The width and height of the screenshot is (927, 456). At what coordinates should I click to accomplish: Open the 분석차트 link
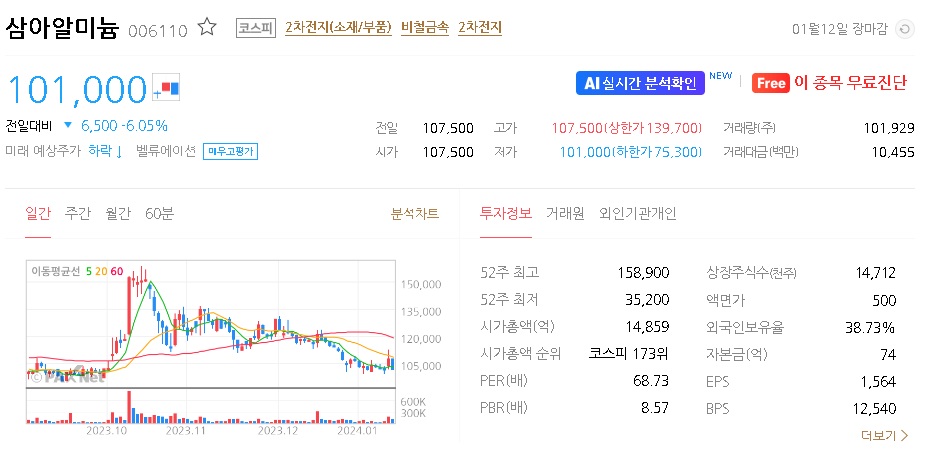pyautogui.click(x=415, y=214)
